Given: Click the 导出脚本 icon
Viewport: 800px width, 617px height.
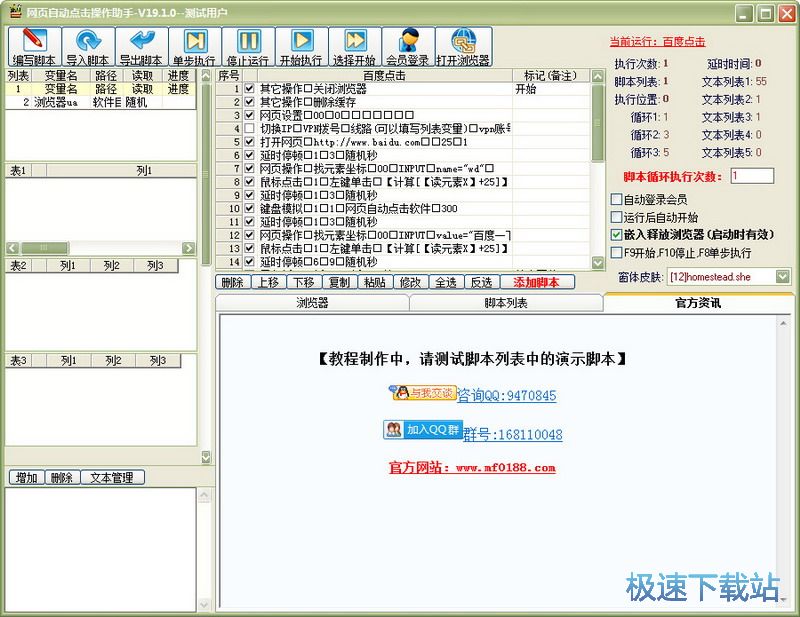Looking at the screenshot, I should (x=140, y=47).
